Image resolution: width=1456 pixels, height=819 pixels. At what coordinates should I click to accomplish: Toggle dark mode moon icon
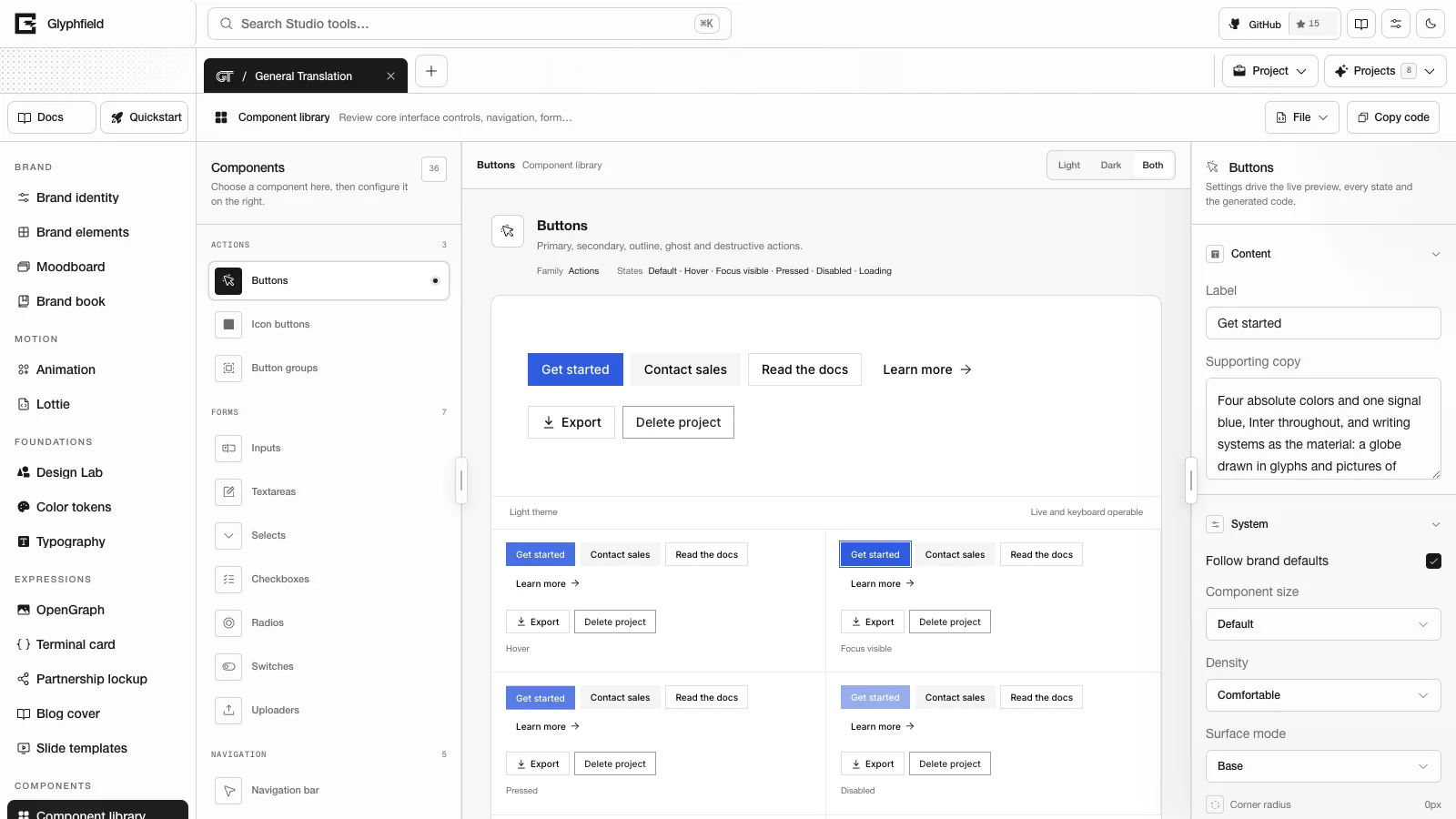(1431, 24)
